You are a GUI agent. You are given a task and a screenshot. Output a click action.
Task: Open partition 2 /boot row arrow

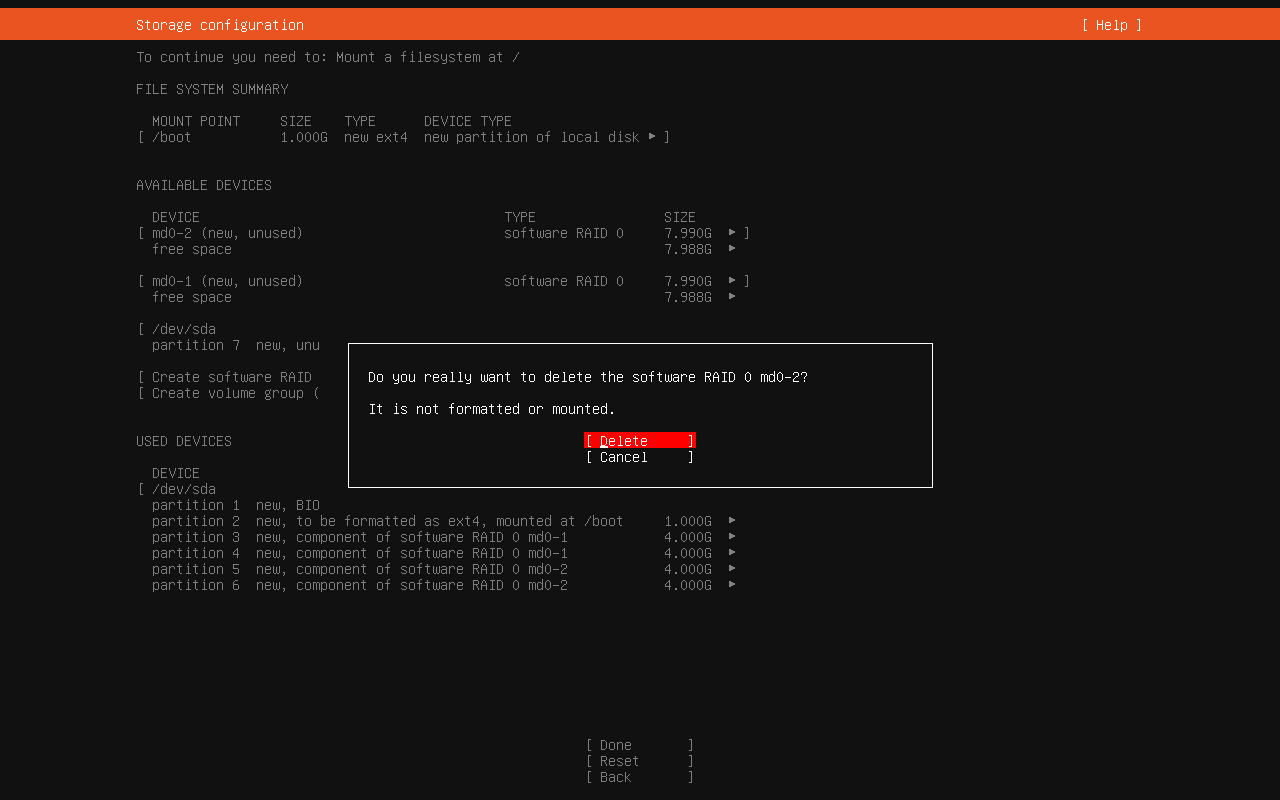[x=732, y=521]
